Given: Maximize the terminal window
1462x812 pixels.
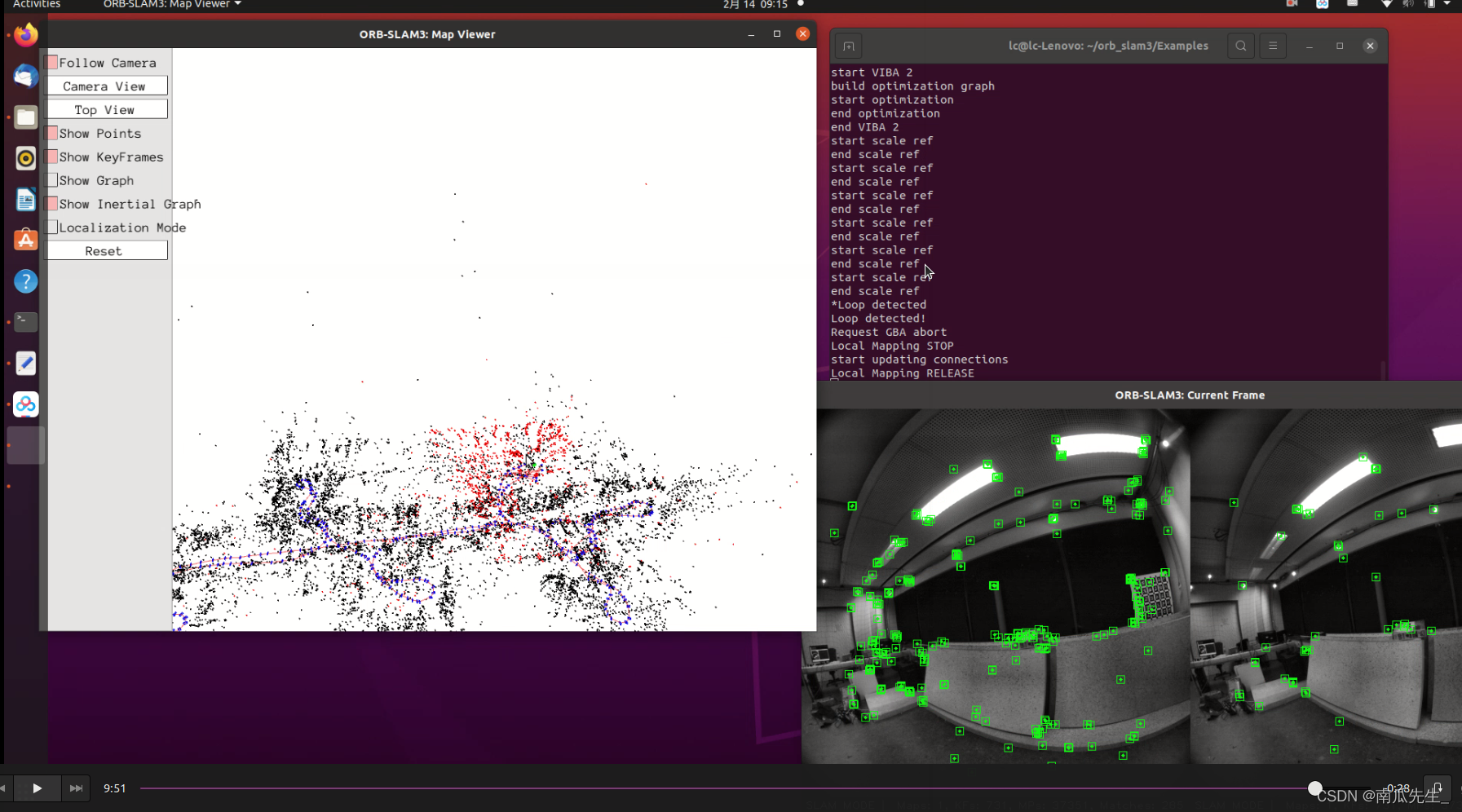Looking at the screenshot, I should (x=1340, y=46).
